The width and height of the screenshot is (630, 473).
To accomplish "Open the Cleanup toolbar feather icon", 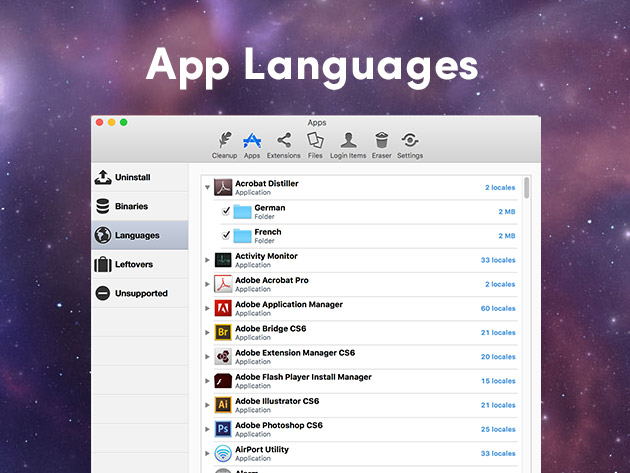I will point(225,140).
